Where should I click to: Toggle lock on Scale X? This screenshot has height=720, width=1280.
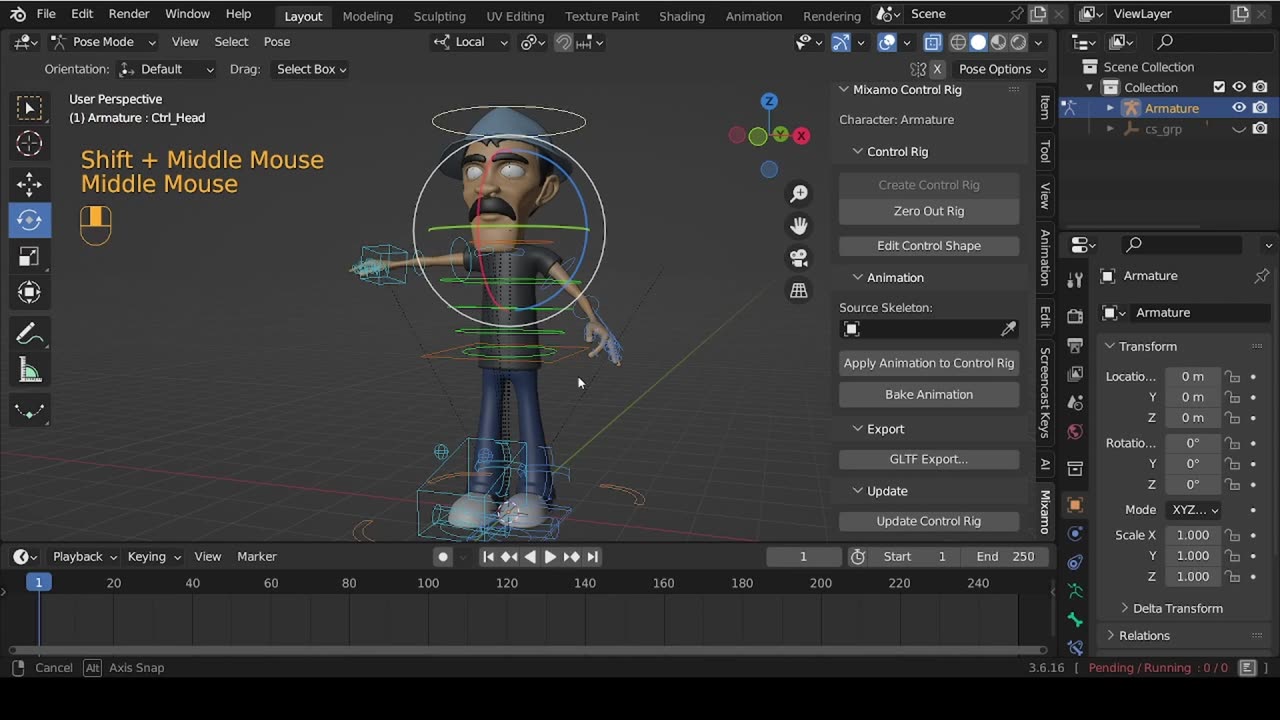tap(1233, 535)
